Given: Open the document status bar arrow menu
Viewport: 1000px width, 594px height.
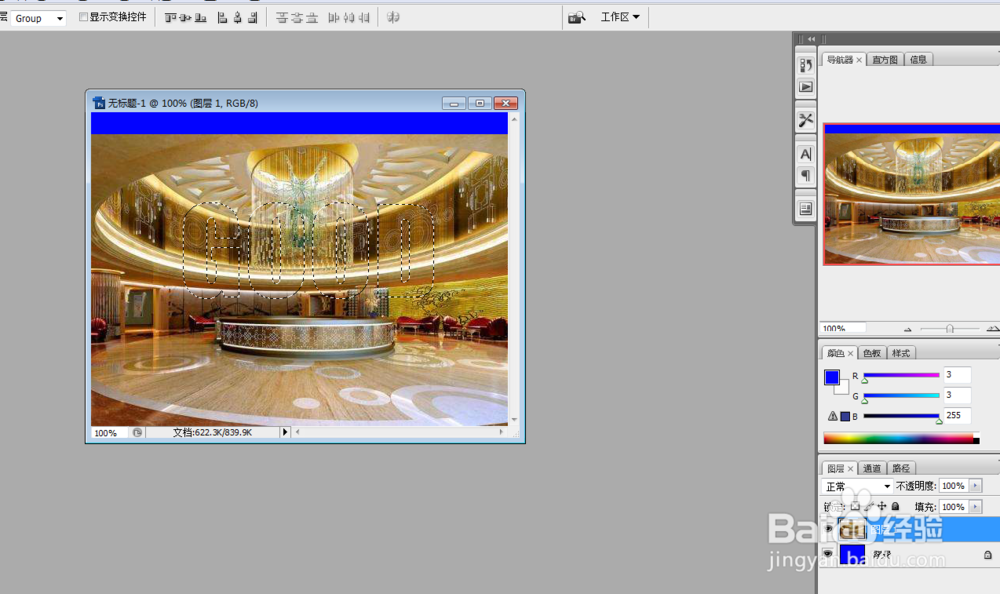Looking at the screenshot, I should coord(285,433).
